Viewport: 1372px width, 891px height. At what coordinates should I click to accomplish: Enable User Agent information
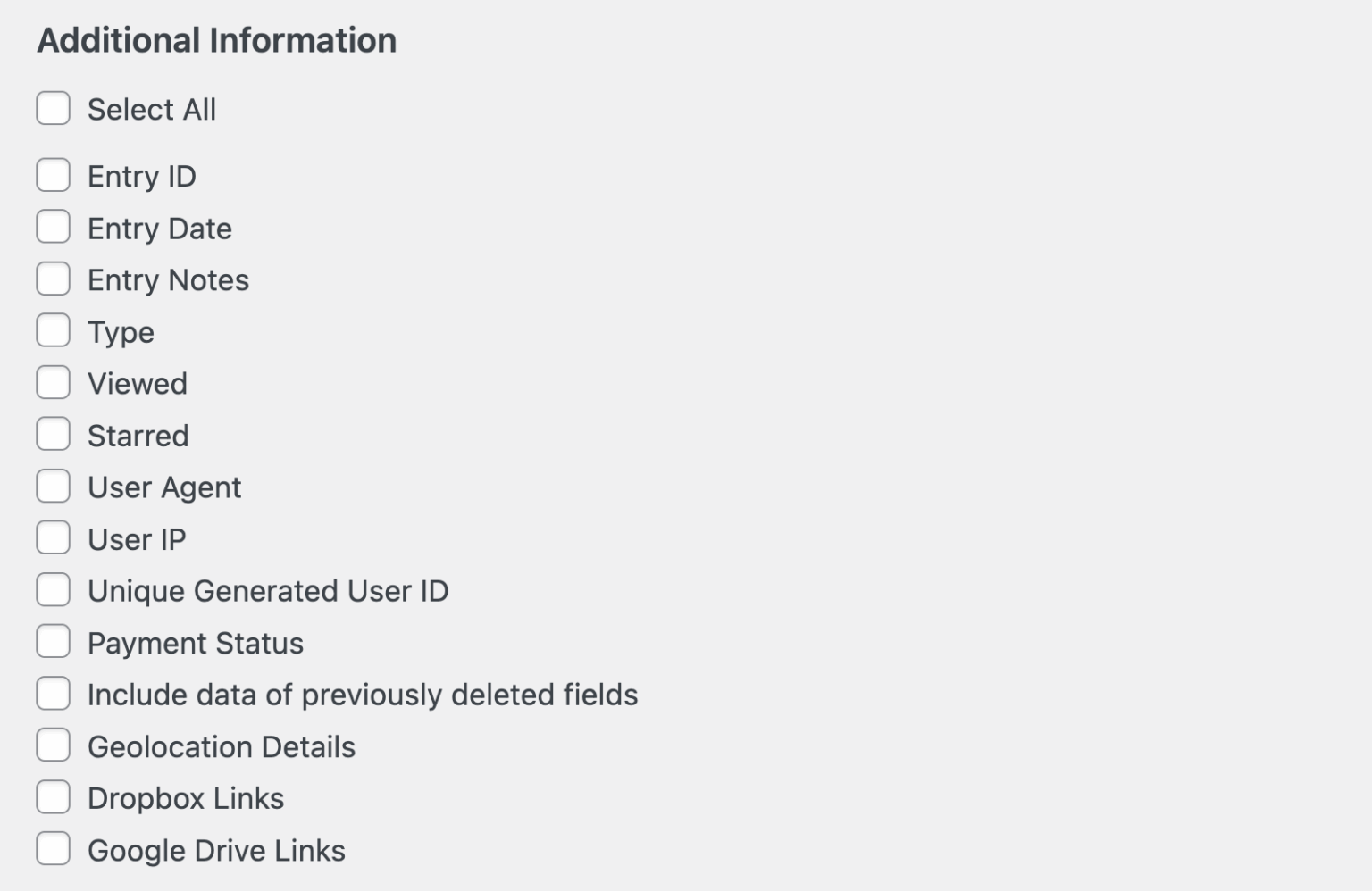[53, 486]
